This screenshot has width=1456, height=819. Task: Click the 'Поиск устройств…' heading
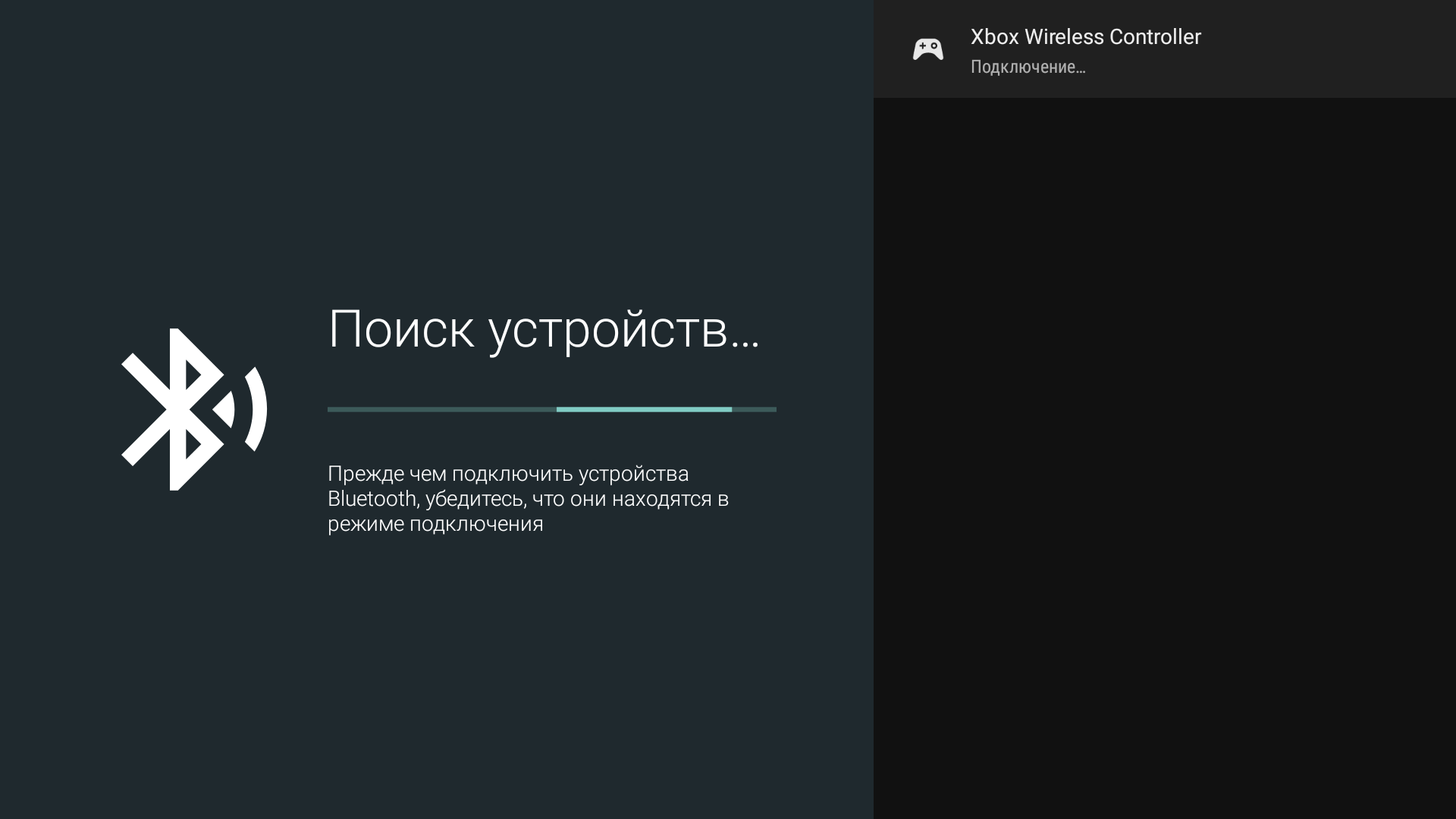(543, 330)
